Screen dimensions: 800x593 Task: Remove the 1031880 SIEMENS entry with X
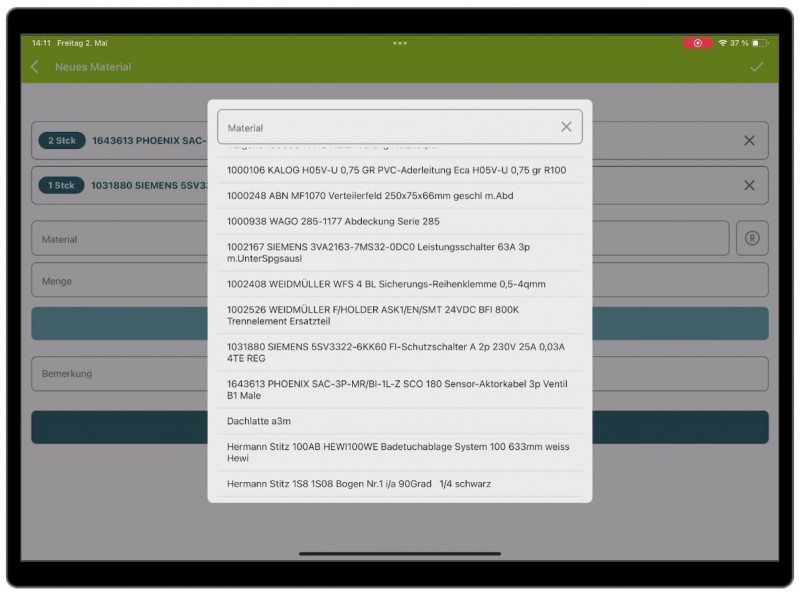click(x=749, y=185)
